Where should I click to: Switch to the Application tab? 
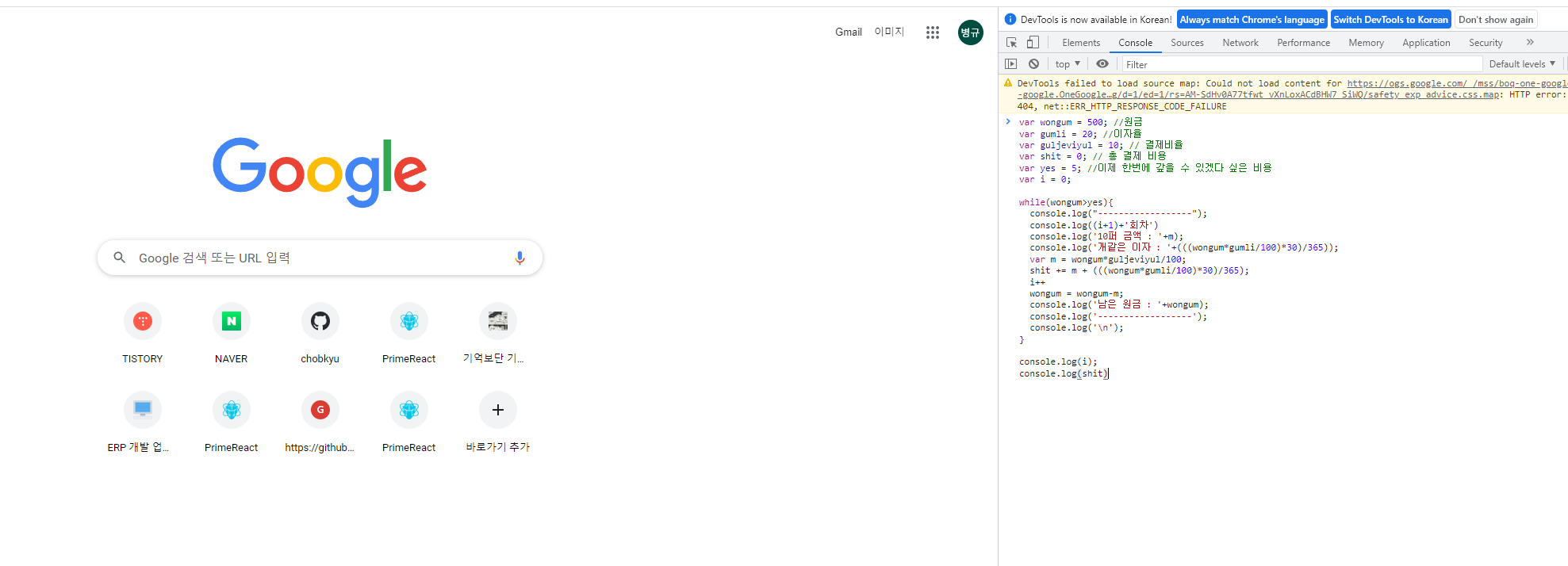tap(1426, 43)
